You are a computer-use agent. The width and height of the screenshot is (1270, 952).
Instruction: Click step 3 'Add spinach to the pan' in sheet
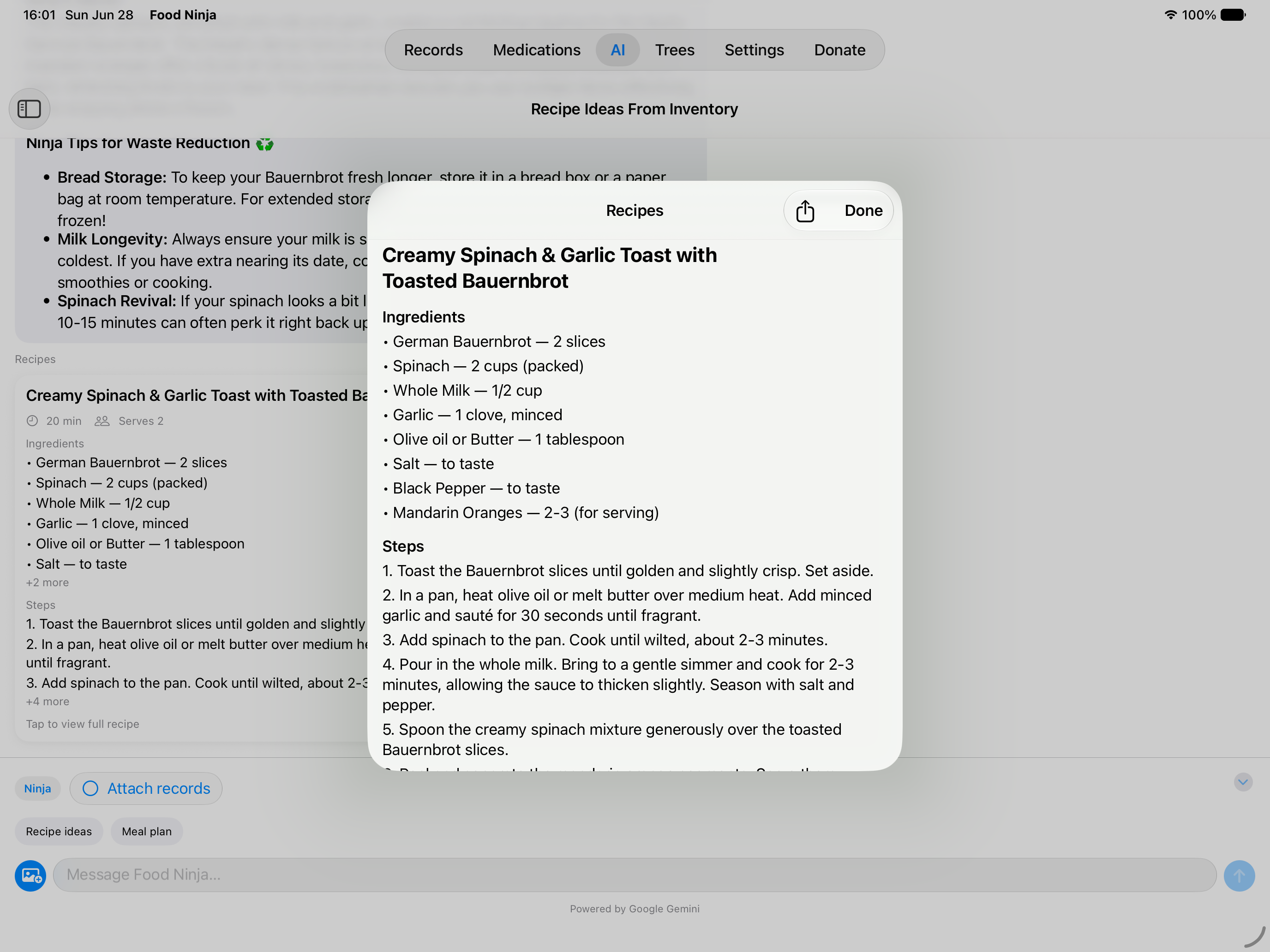(x=605, y=640)
